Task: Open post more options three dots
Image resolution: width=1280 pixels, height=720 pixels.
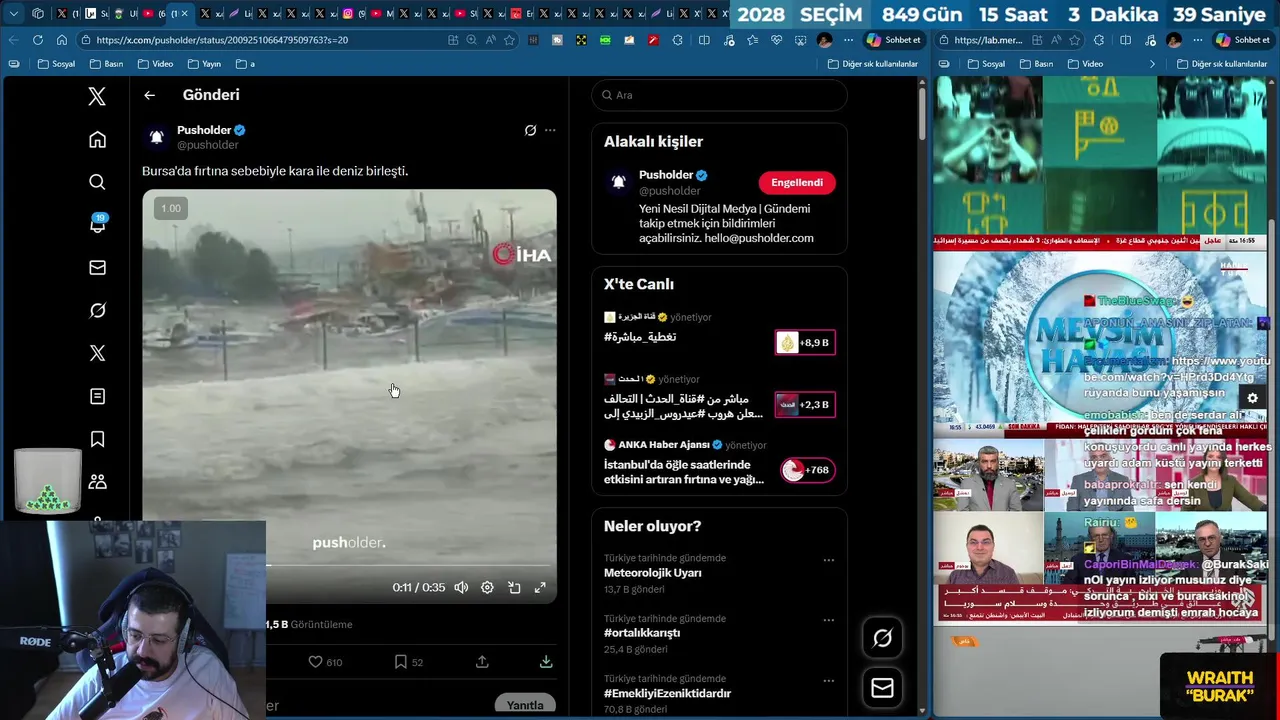Action: (x=550, y=130)
